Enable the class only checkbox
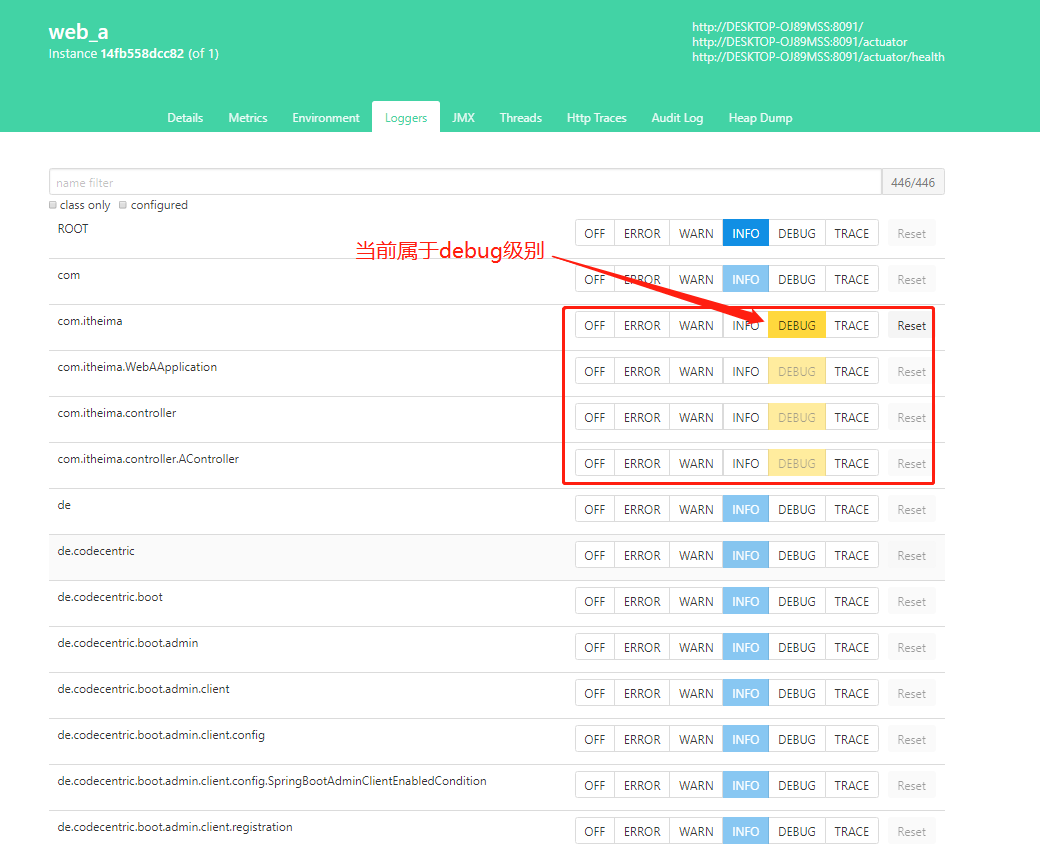 pyautogui.click(x=53, y=205)
